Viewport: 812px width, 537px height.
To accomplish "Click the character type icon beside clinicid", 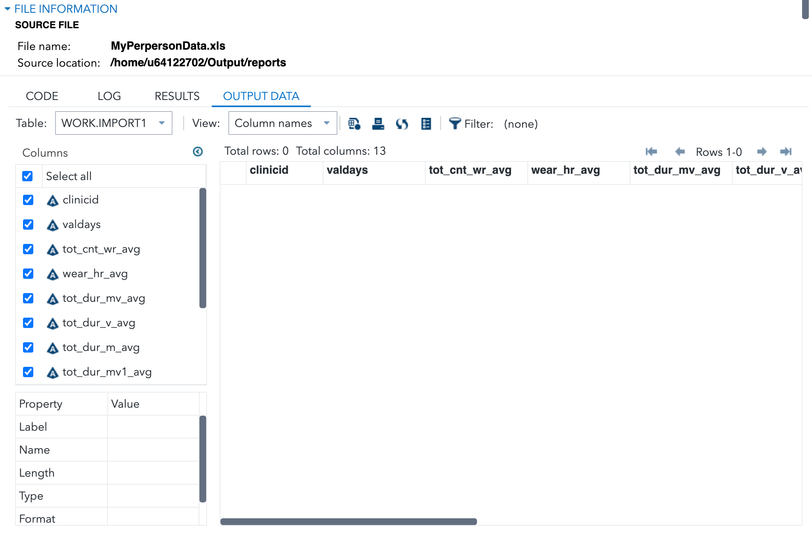I will coord(52,200).
